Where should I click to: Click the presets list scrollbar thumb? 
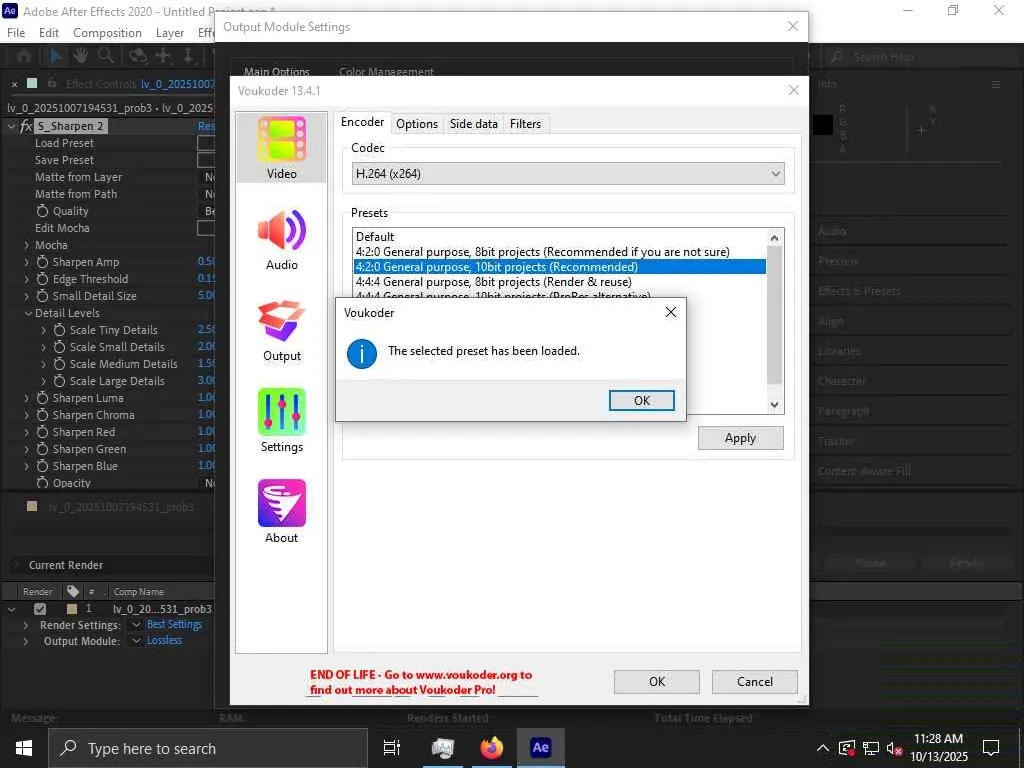click(x=775, y=315)
